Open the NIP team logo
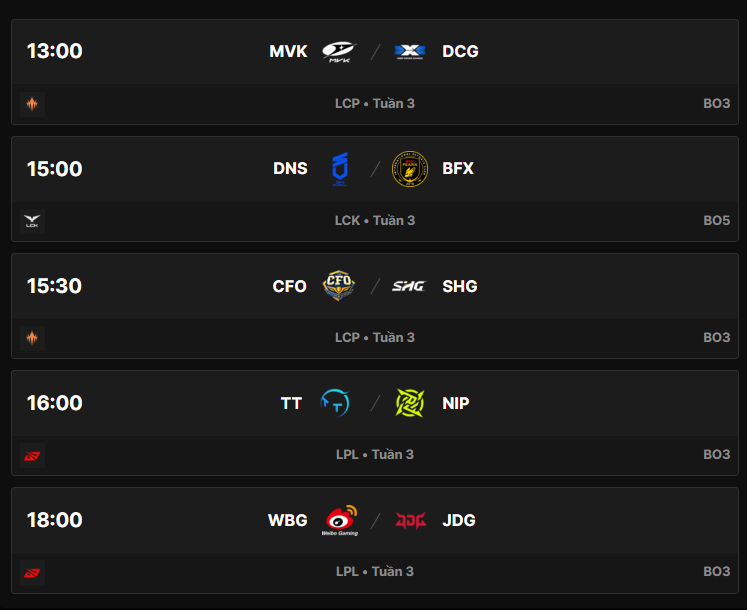The height and width of the screenshot is (610, 747). point(410,403)
